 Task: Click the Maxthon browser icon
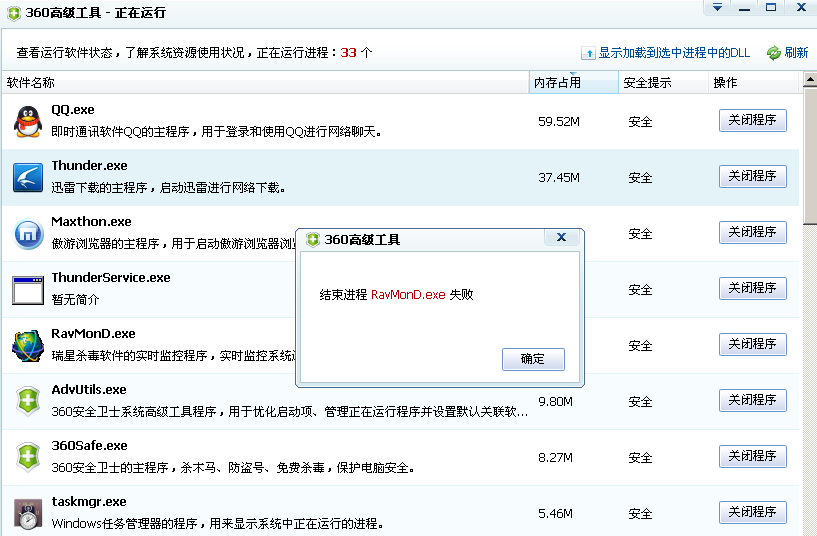[28, 234]
